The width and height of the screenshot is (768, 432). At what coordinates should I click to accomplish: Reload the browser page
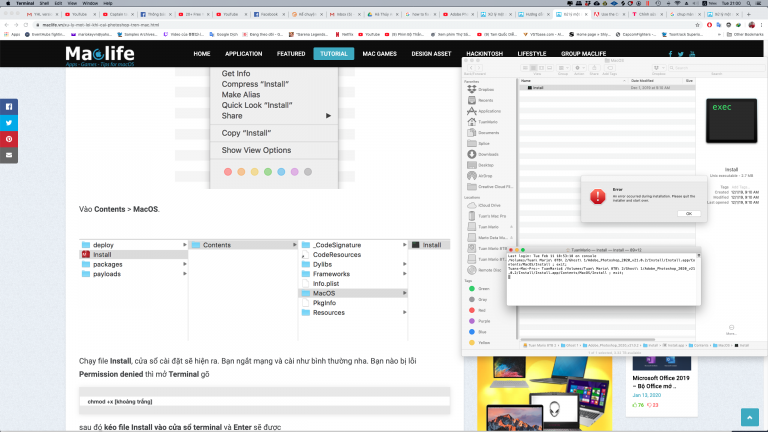tap(25, 24)
